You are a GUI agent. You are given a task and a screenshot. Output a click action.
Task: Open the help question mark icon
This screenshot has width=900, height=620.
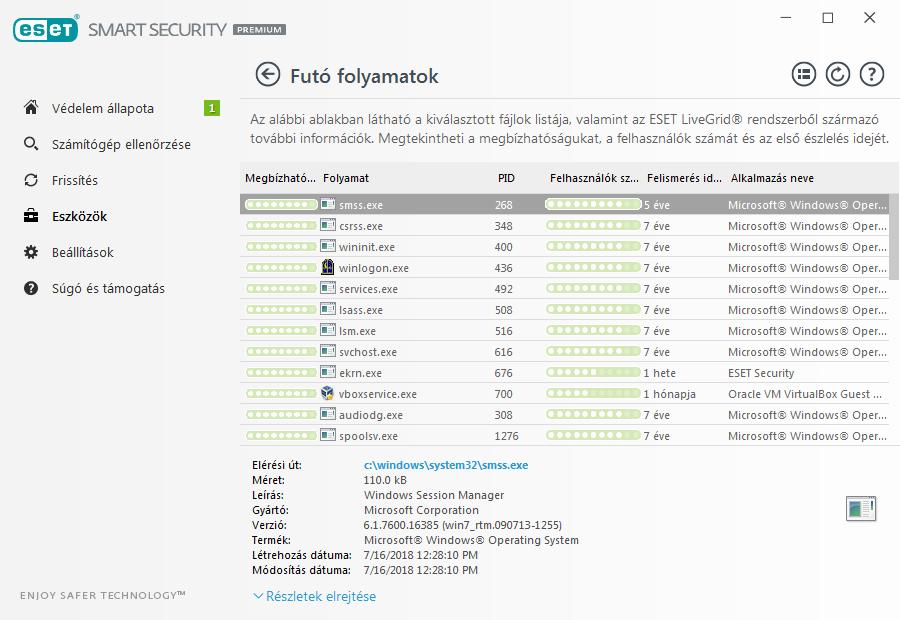tap(871, 75)
